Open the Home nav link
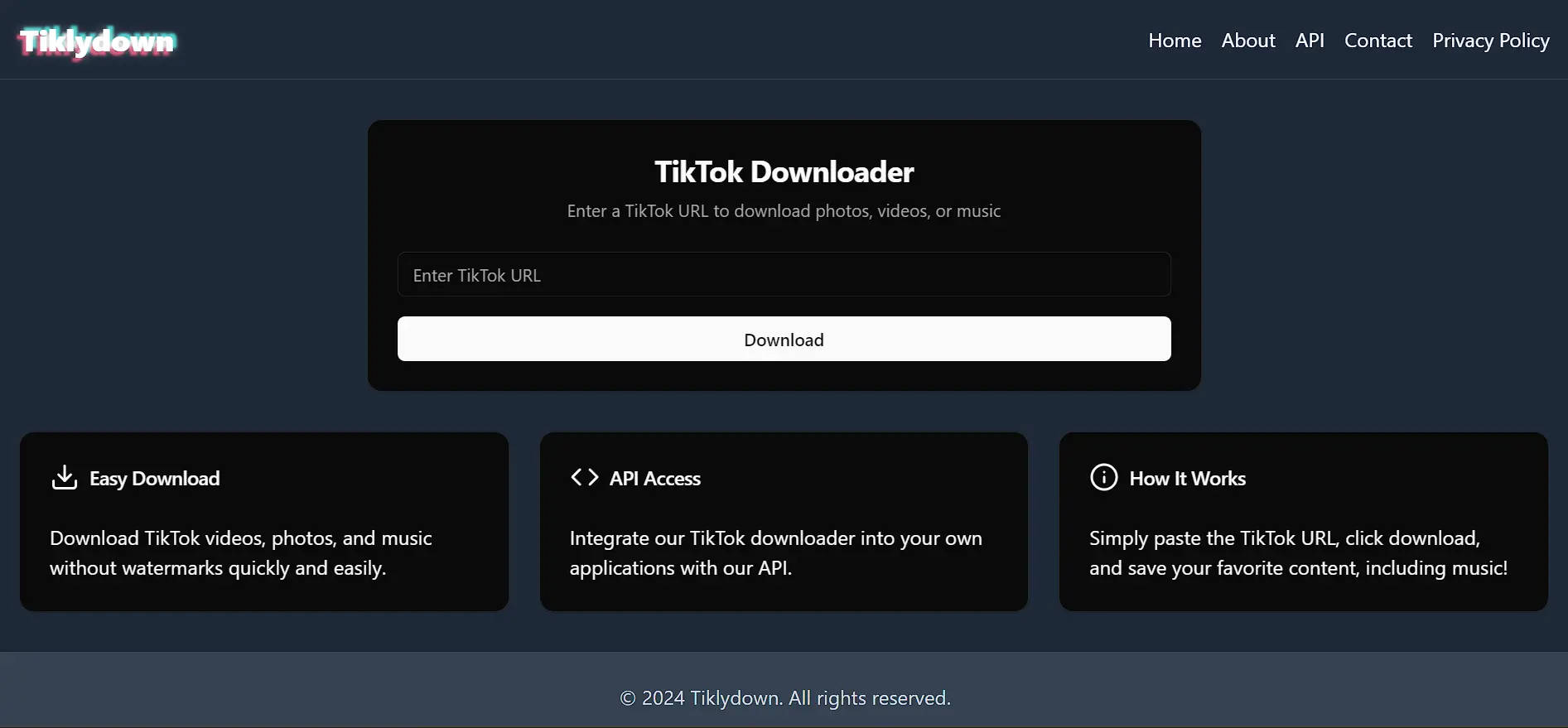Screen dimensions: 1568x728 point(1175,41)
